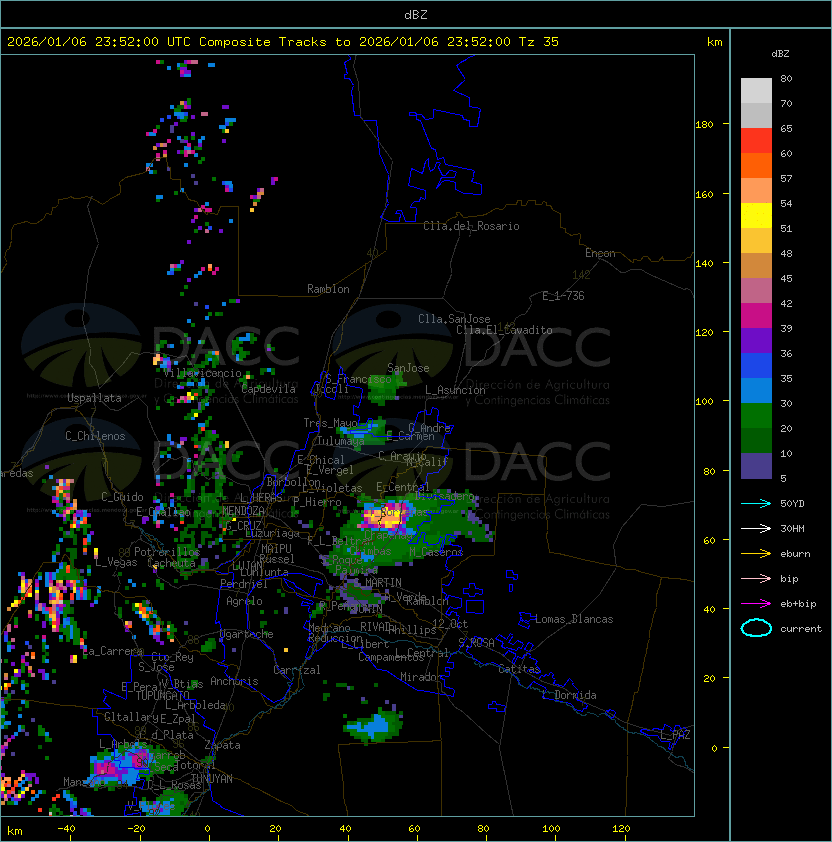Click the '30HM' legend label

click(x=792, y=528)
